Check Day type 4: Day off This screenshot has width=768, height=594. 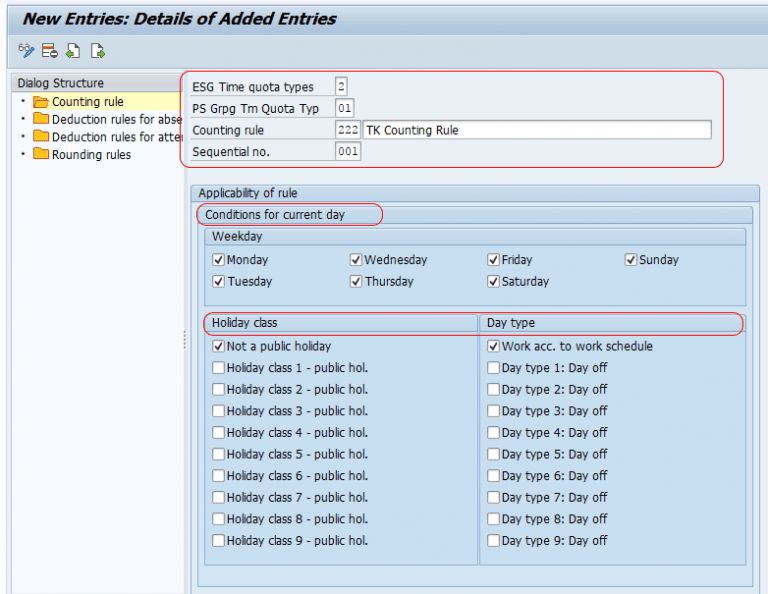click(x=493, y=432)
